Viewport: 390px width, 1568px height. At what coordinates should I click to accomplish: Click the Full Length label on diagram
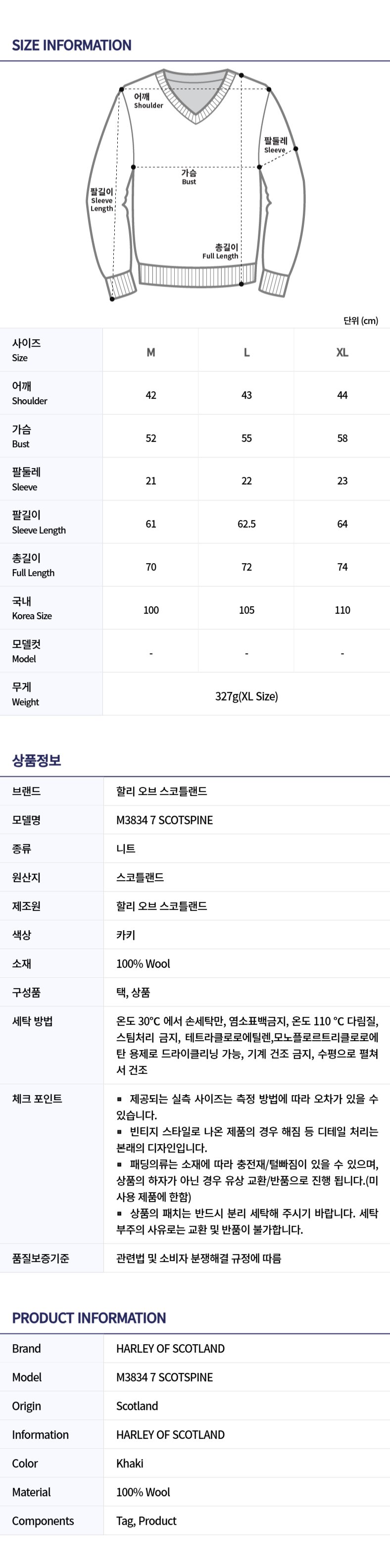(x=220, y=252)
